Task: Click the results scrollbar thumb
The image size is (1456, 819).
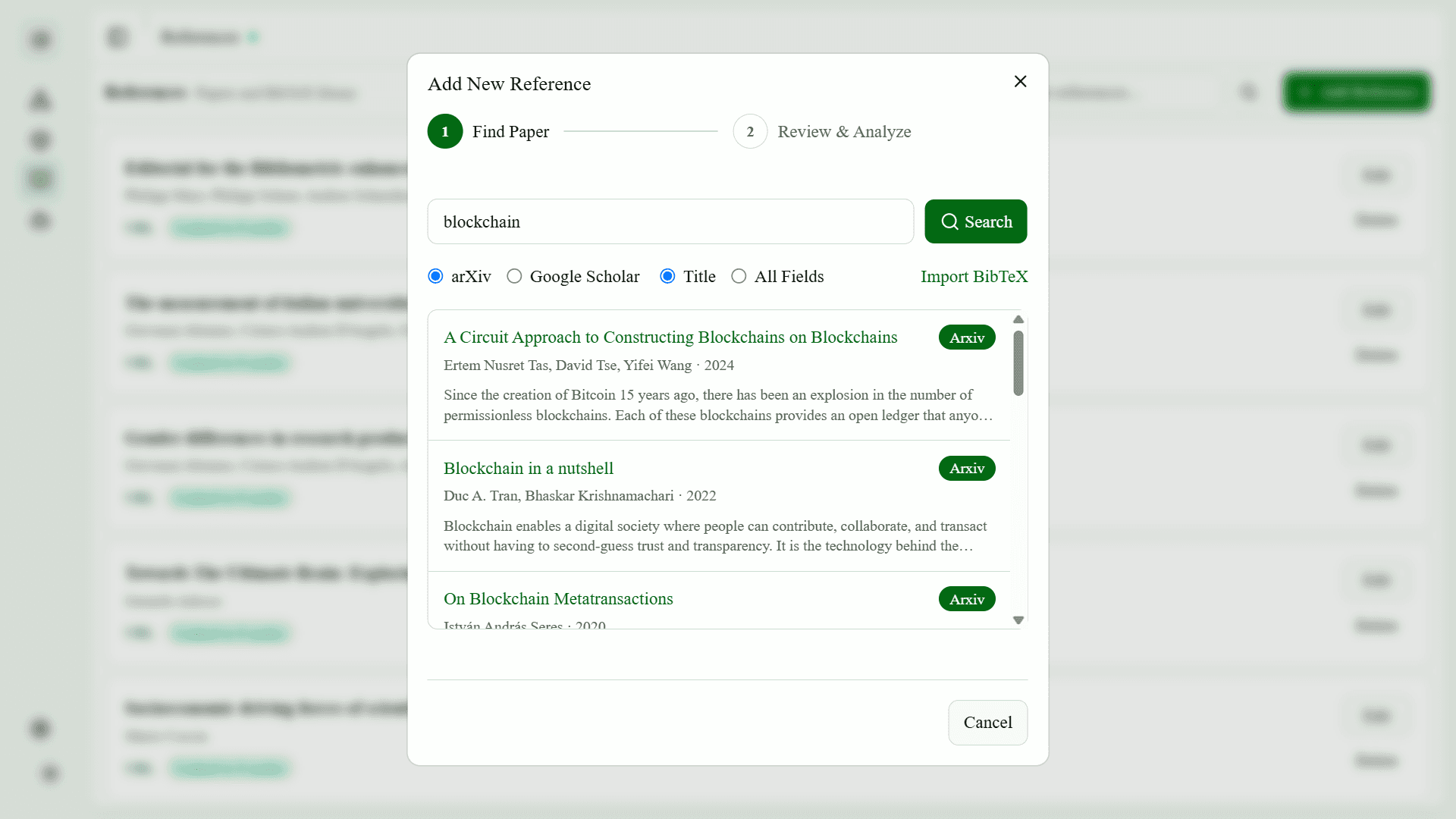Action: [1018, 362]
